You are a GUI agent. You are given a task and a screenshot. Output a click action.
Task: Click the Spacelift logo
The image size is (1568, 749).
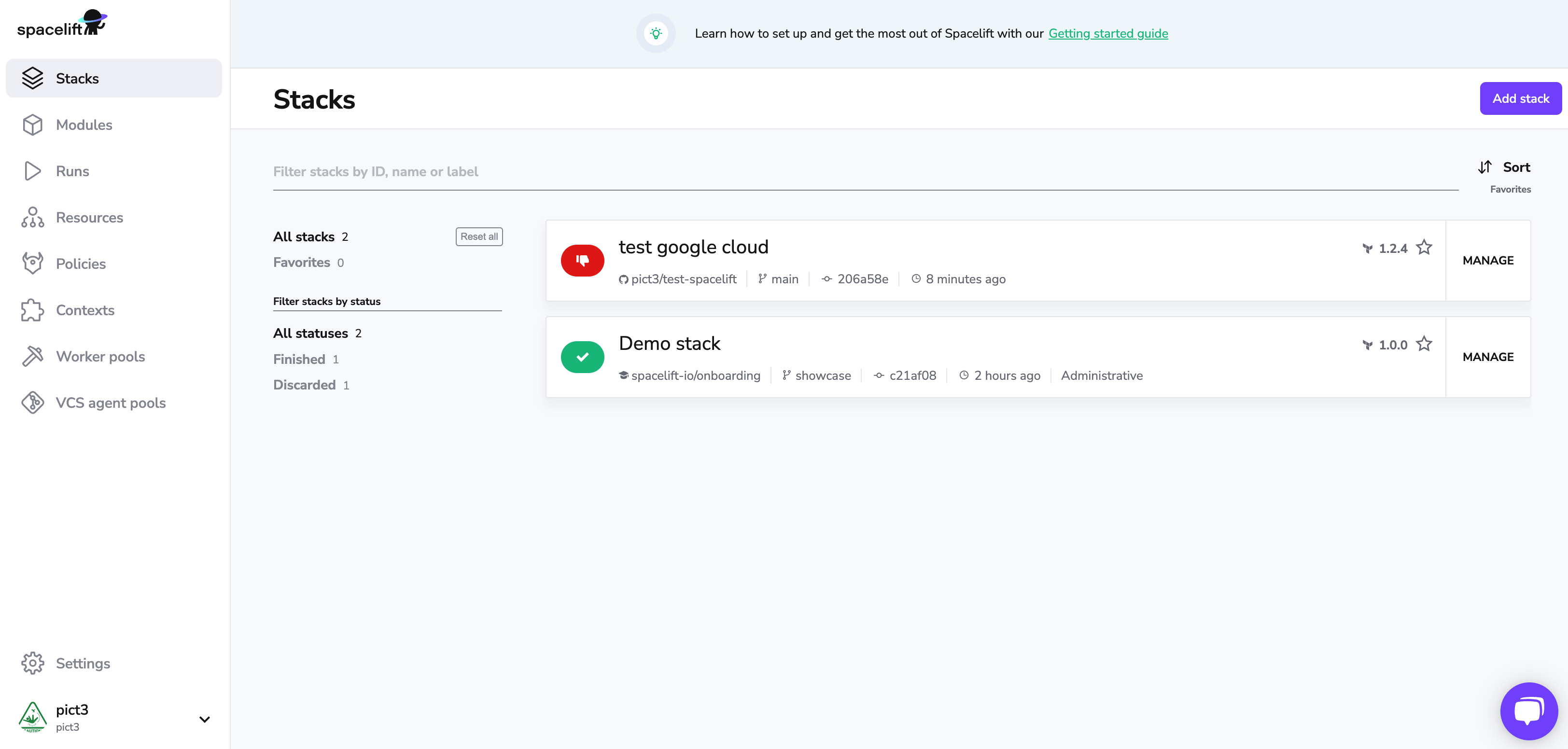61,24
